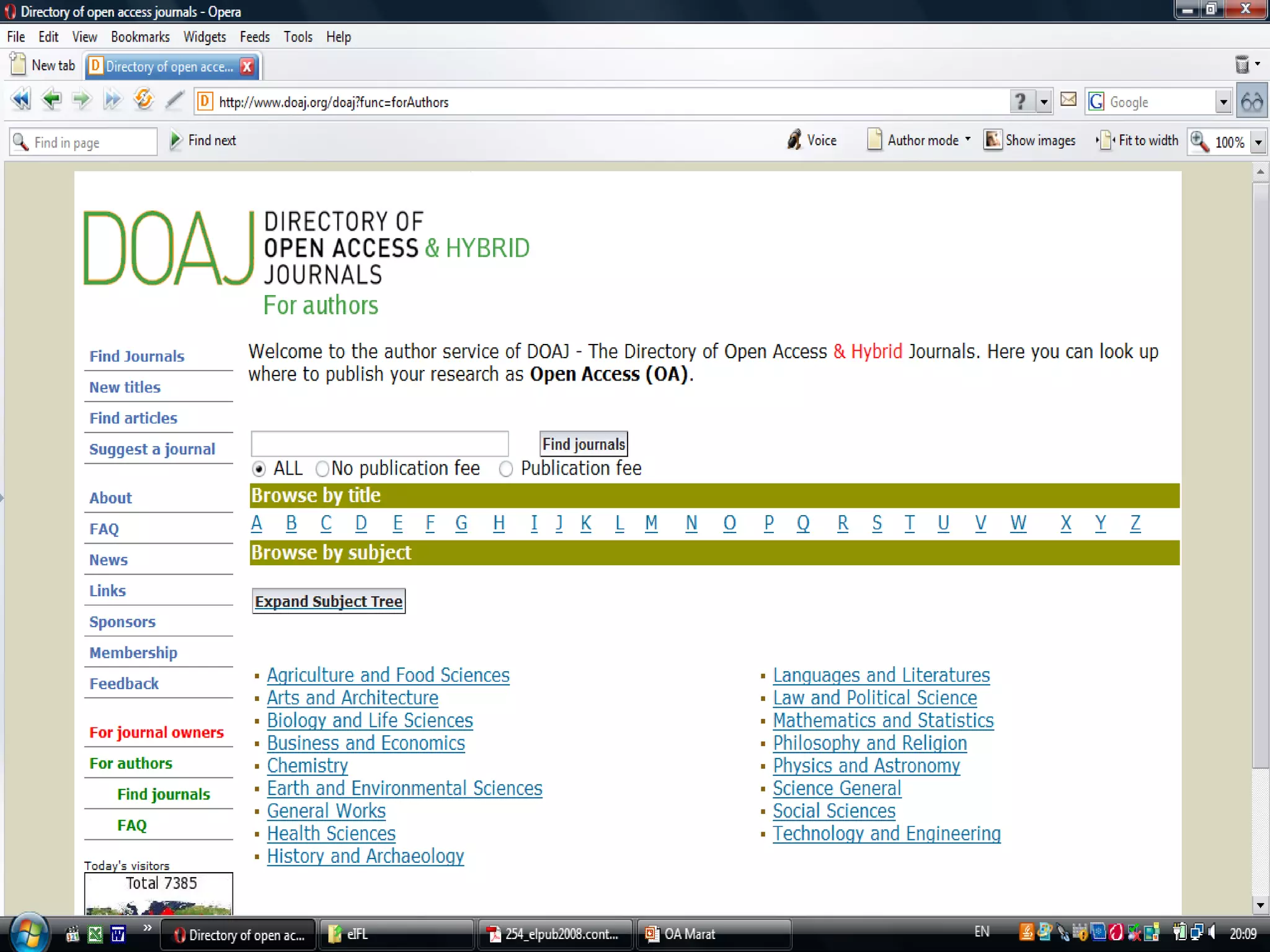Click the Fast Forward navigation icon
This screenshot has width=1270, height=952.
112,100
